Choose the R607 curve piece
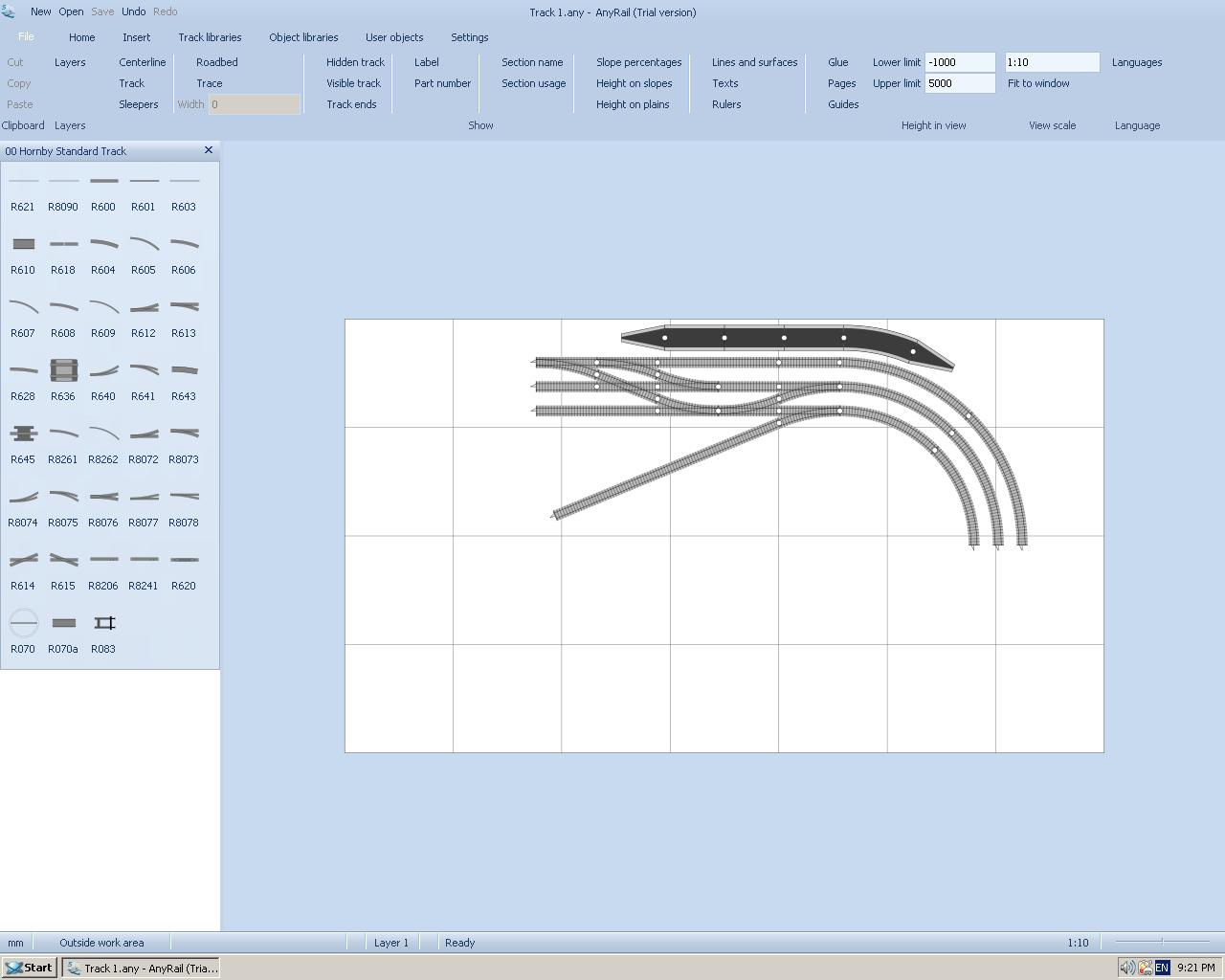The width and height of the screenshot is (1225, 980). pos(23,317)
